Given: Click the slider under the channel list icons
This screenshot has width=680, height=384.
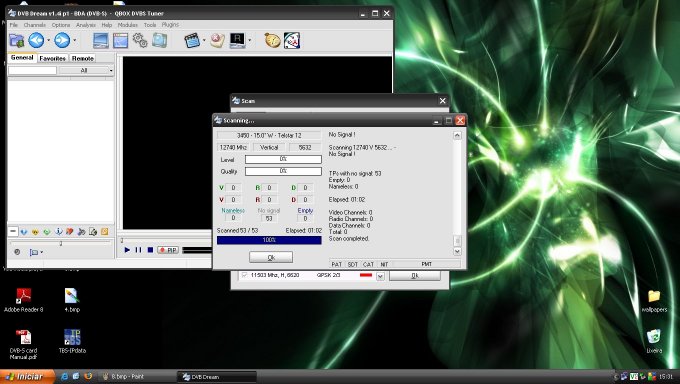Looking at the screenshot, I should point(61,243).
